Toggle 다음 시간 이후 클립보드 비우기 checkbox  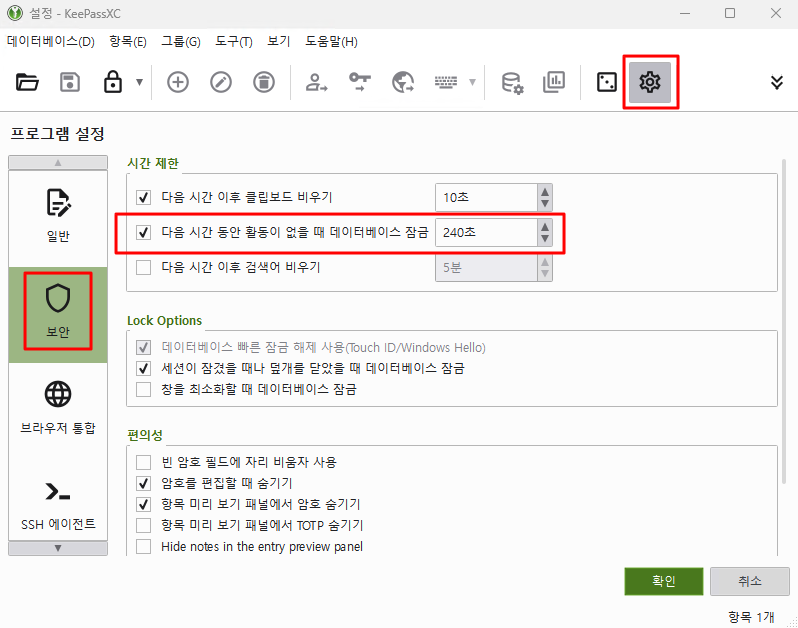click(143, 197)
